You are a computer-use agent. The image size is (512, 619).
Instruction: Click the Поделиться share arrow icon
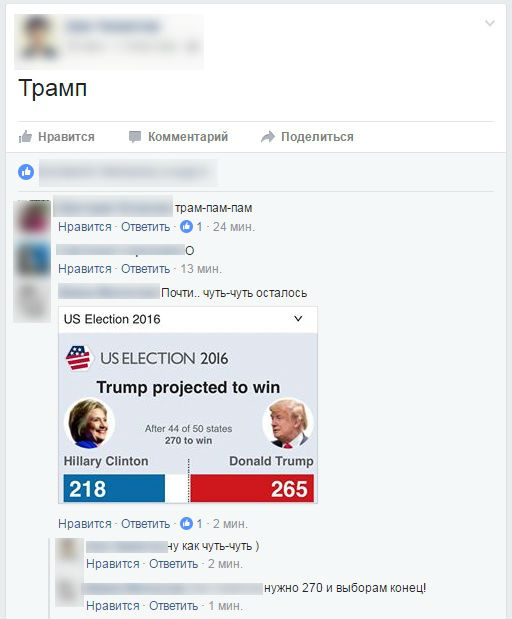coord(268,137)
